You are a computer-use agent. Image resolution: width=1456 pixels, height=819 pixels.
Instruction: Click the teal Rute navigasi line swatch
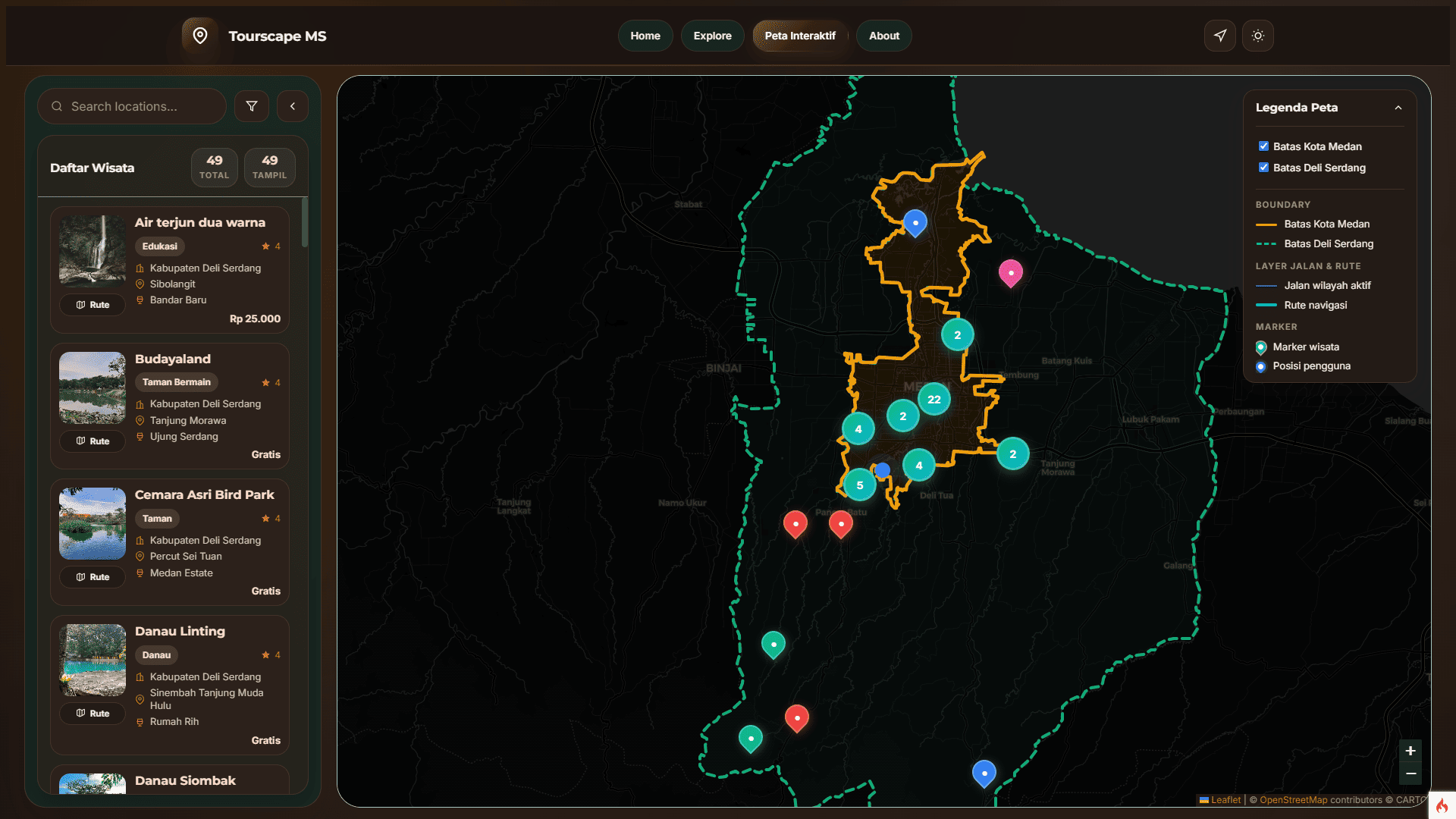[1266, 305]
